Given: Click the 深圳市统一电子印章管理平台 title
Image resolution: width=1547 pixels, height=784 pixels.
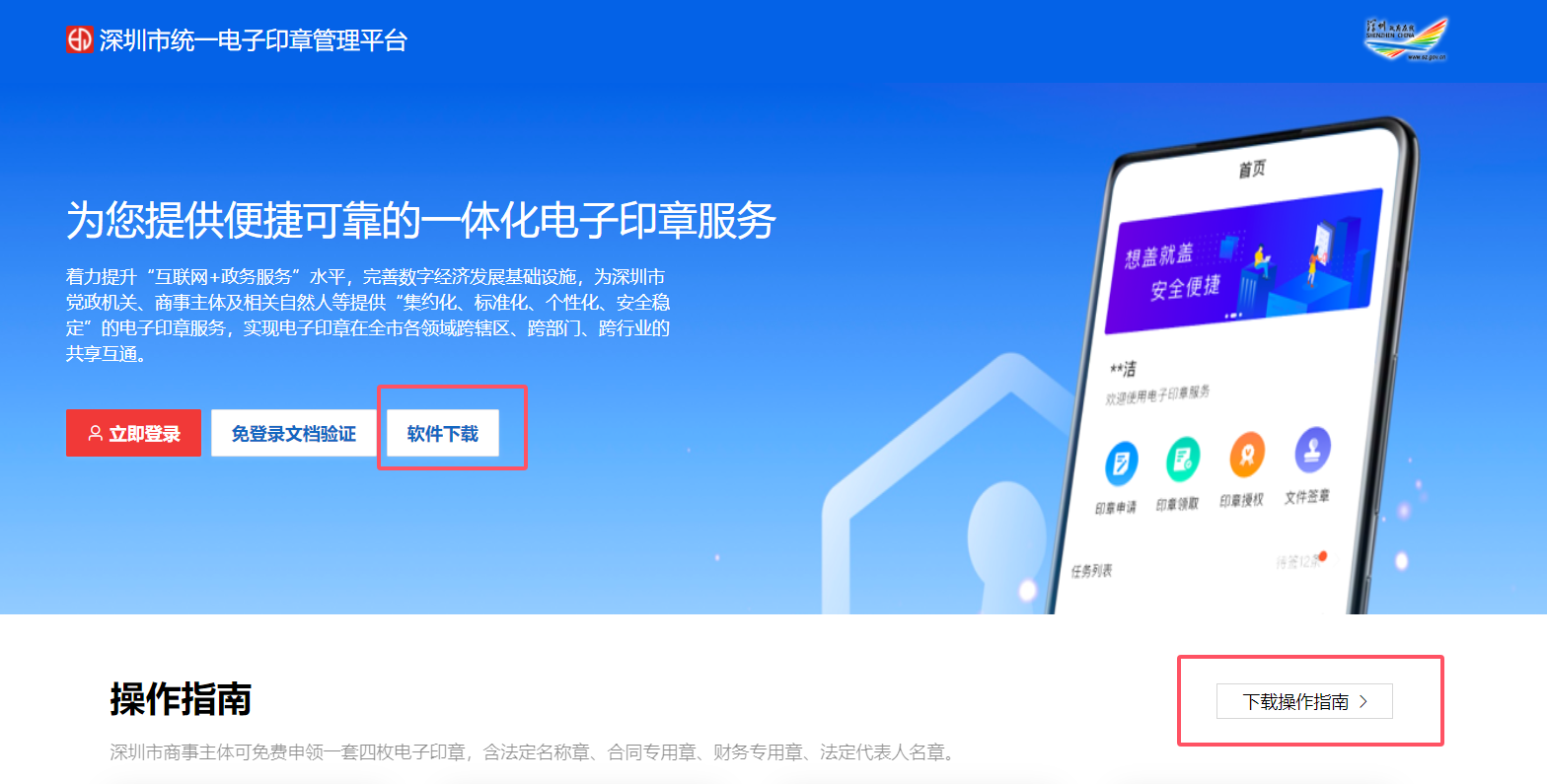Looking at the screenshot, I should [254, 40].
